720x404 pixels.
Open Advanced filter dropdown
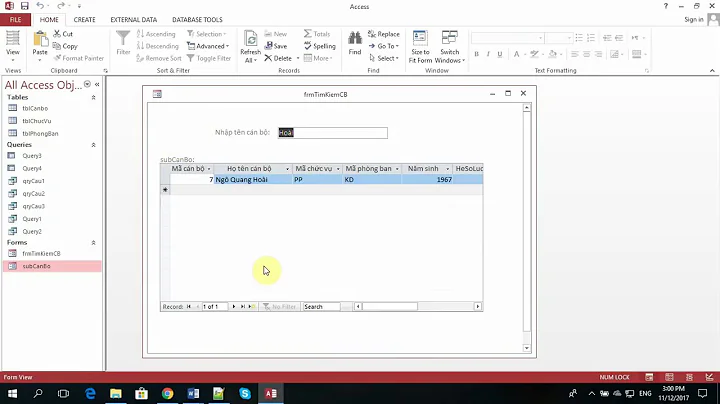point(208,46)
